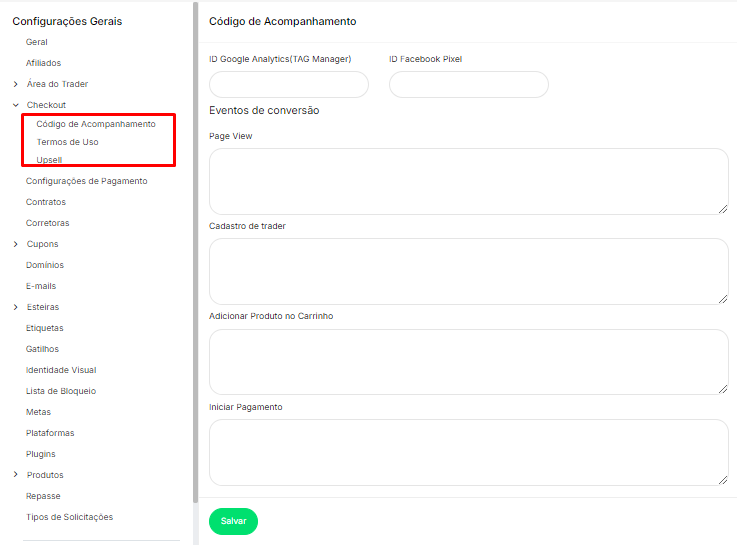This screenshot has height=545, width=737.
Task: Navigate to Lista de Bloqueio
Action: 61,391
